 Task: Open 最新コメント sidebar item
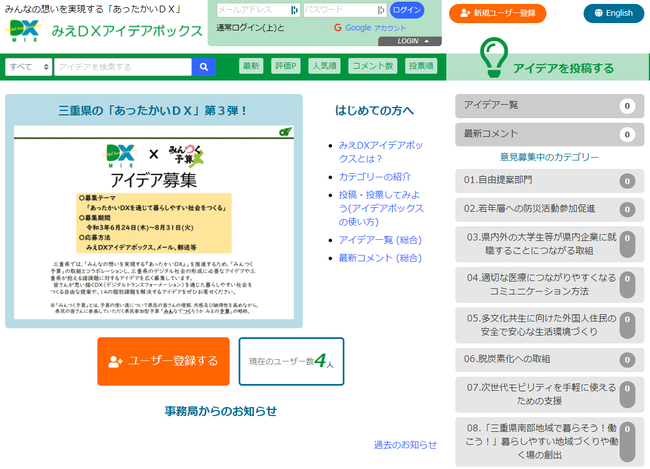pyautogui.click(x=549, y=134)
